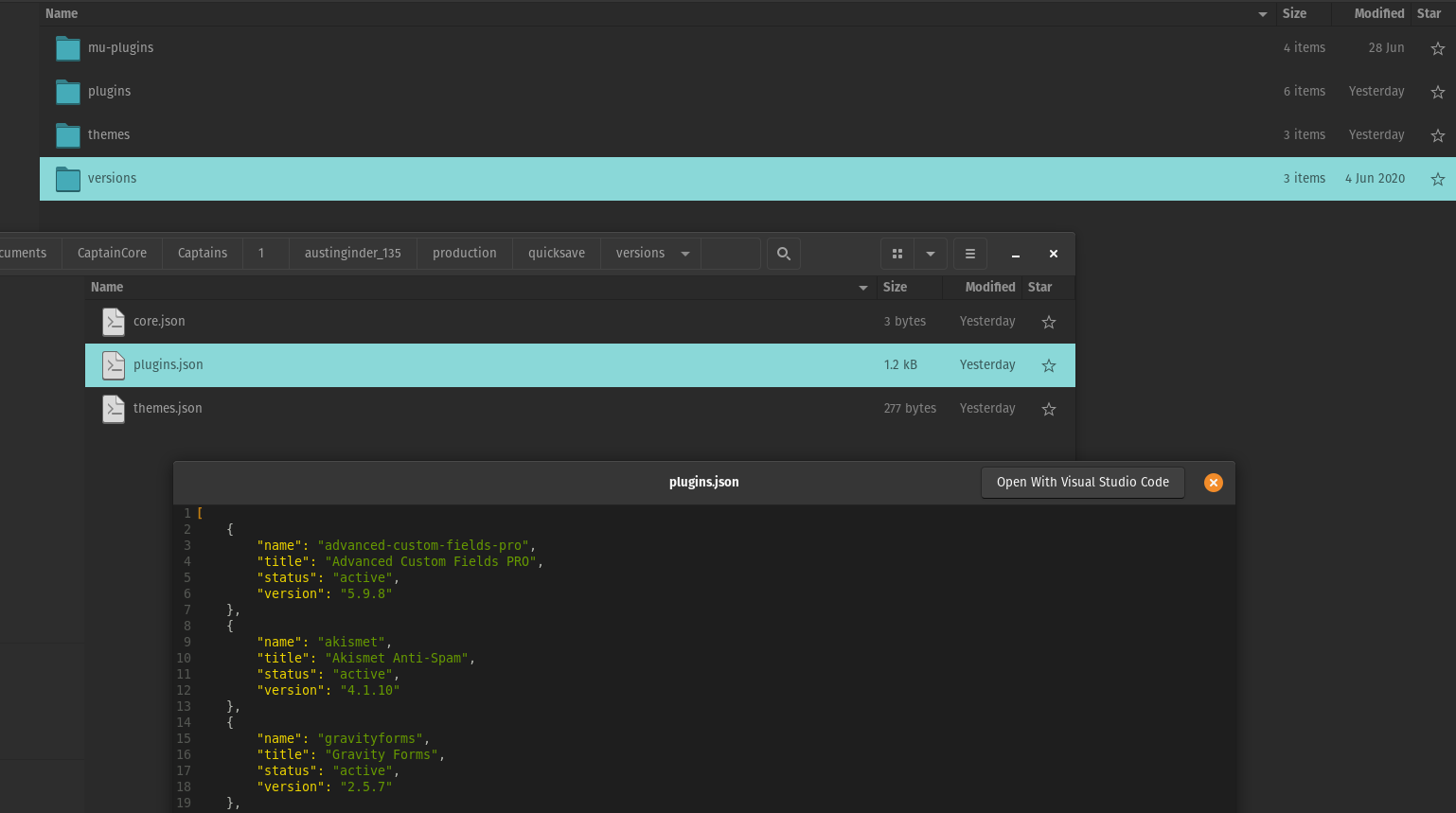Sort by Size column in lower window

pyautogui.click(x=895, y=287)
